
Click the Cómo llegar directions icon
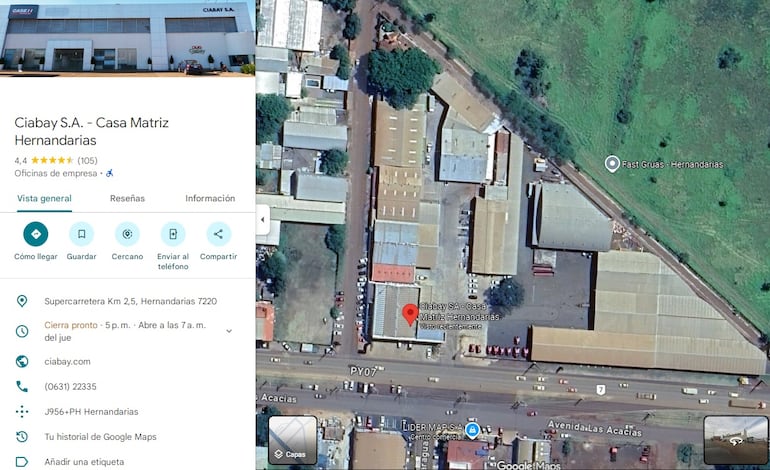36,234
